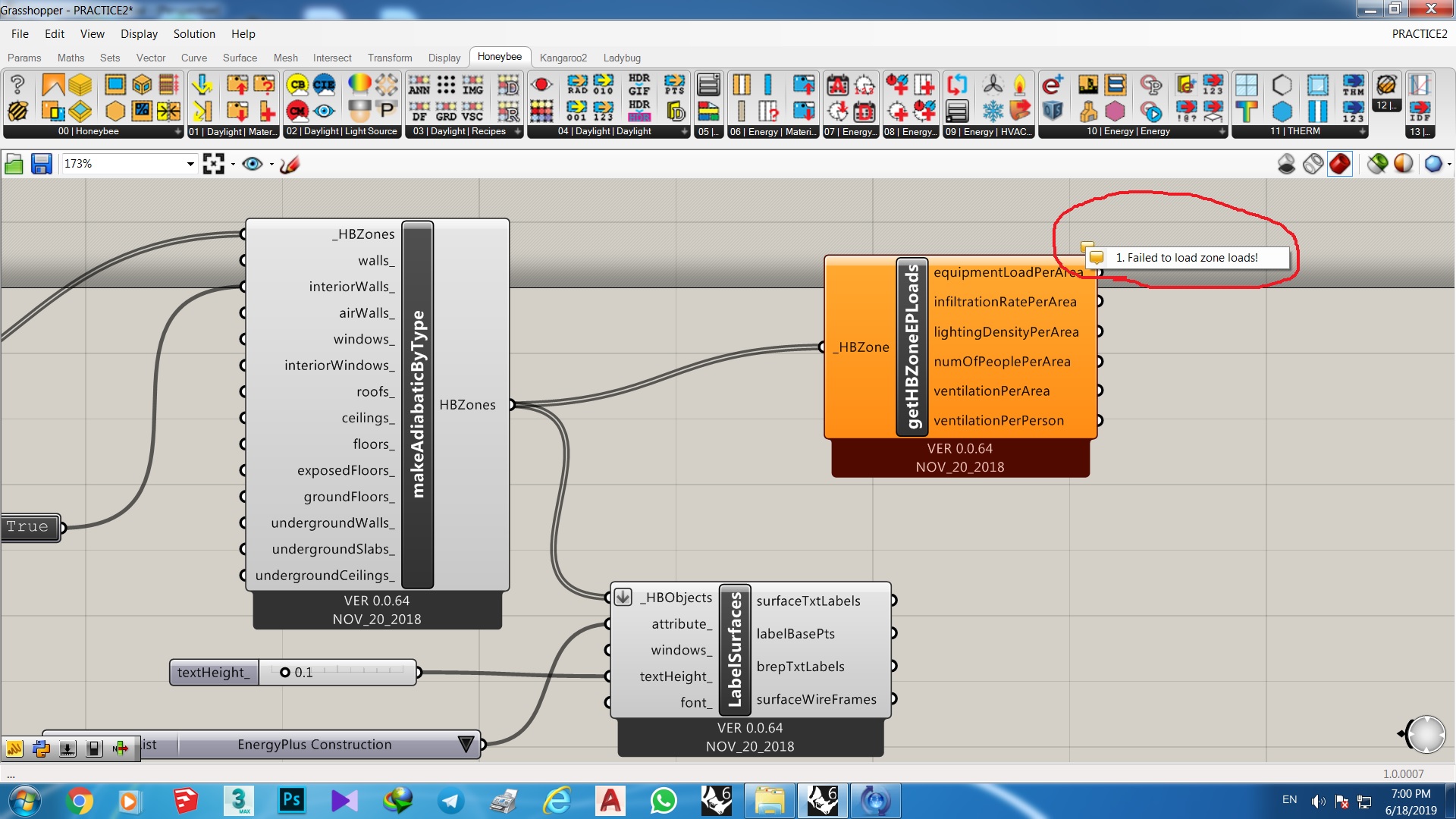Open Photoshop from the taskbar
Image resolution: width=1456 pixels, height=819 pixels.
tap(291, 801)
